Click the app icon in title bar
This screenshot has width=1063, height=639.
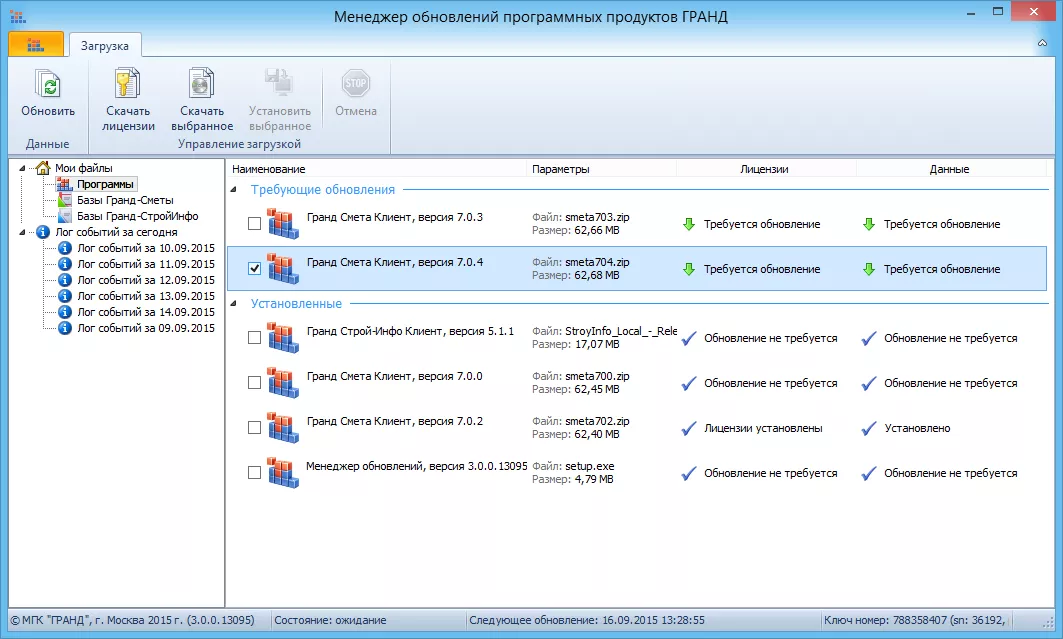(x=18, y=16)
